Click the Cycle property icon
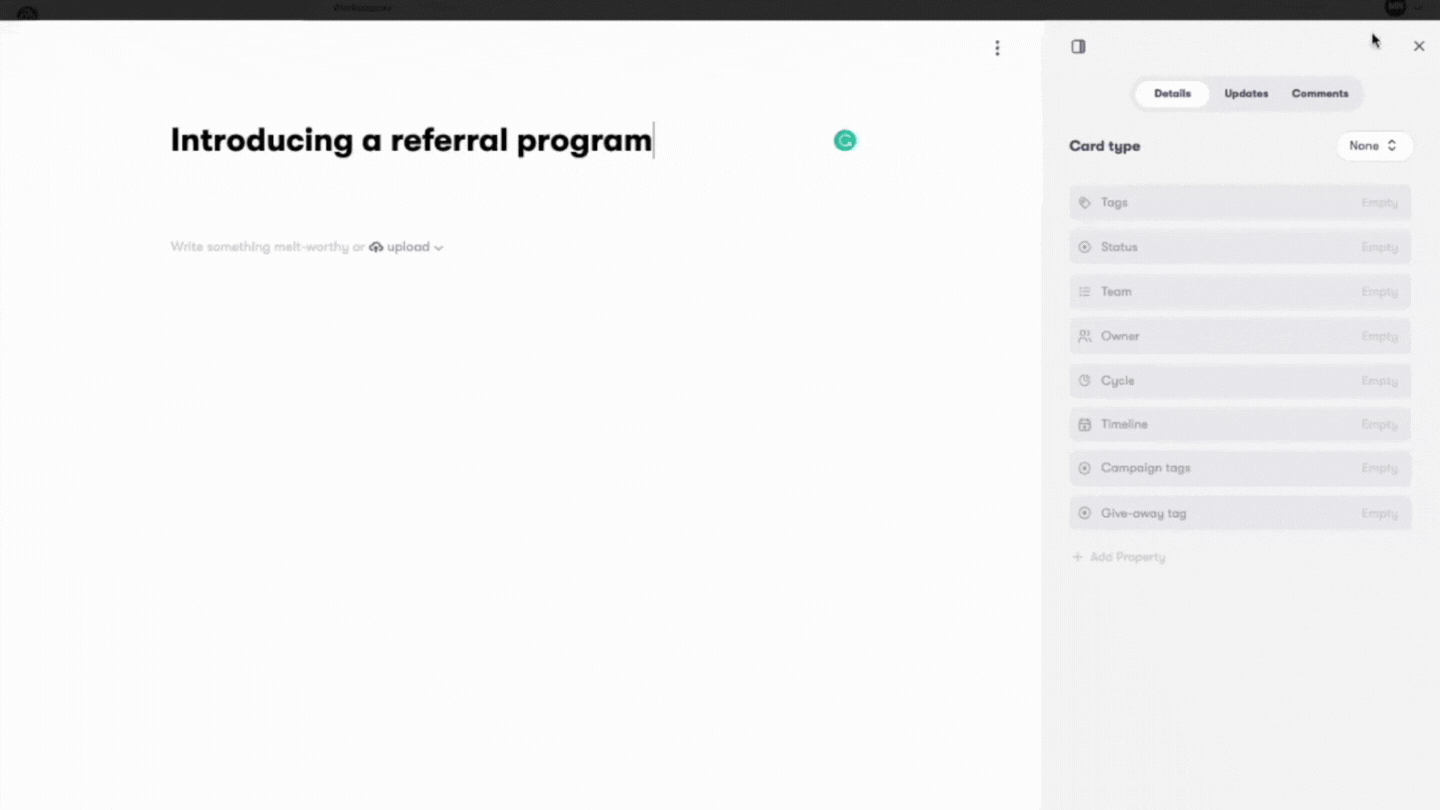Screen dimensions: 1440x810 (x=1084, y=381)
